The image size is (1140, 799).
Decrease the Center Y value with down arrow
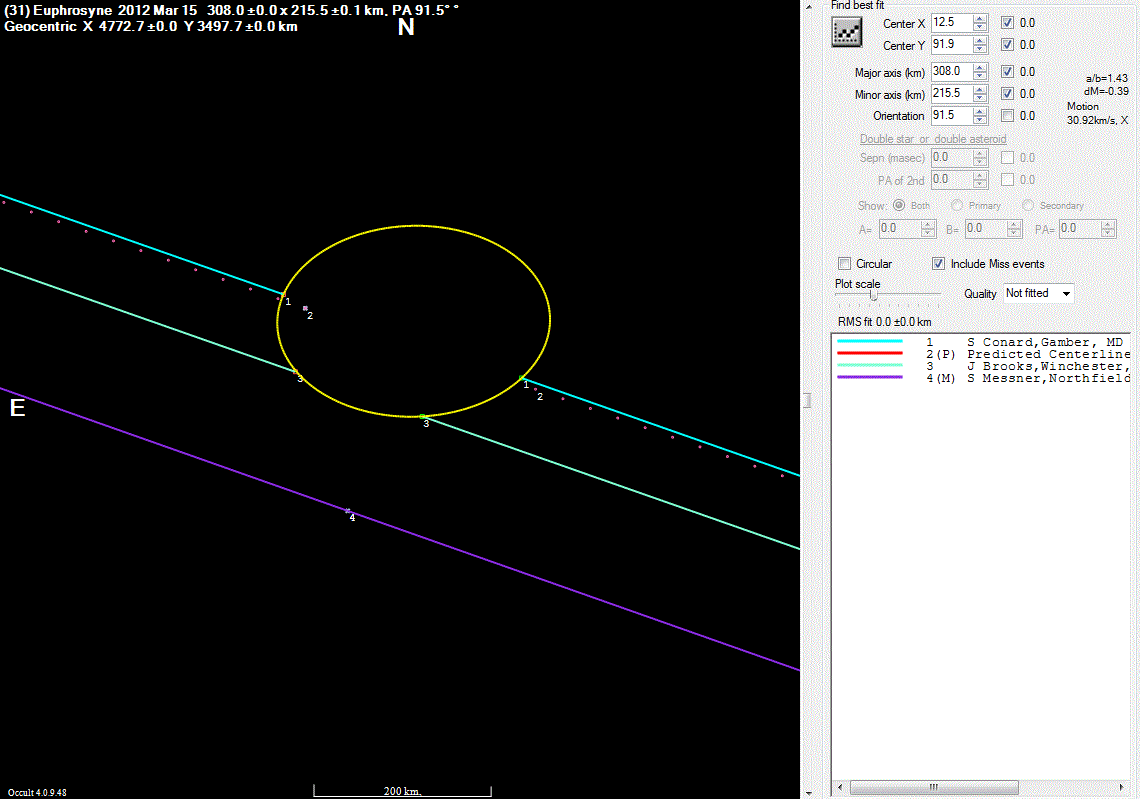click(979, 49)
